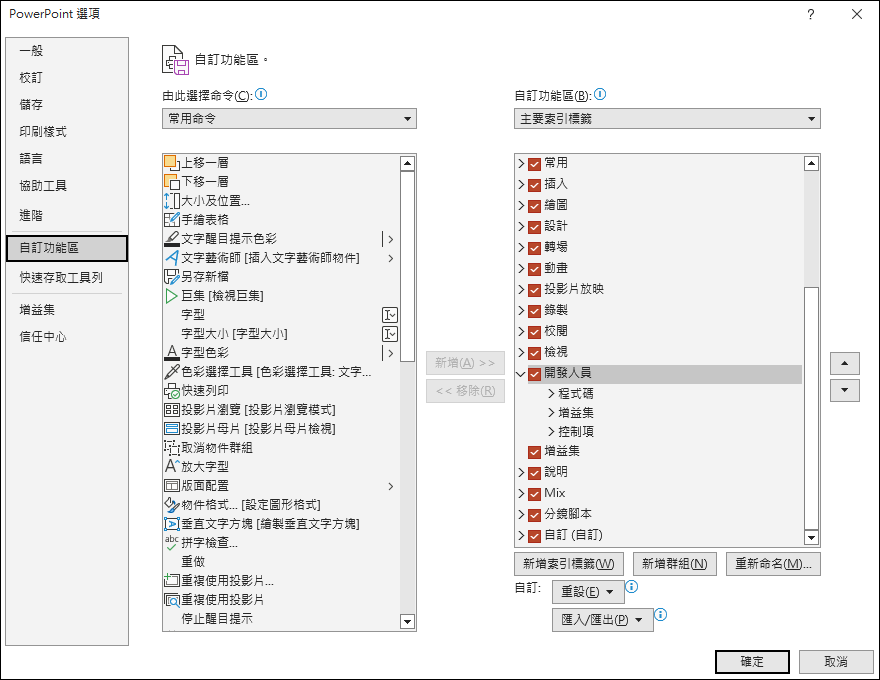The width and height of the screenshot is (880, 680).
Task: Open the 重設 dropdown button
Action: click(587, 592)
